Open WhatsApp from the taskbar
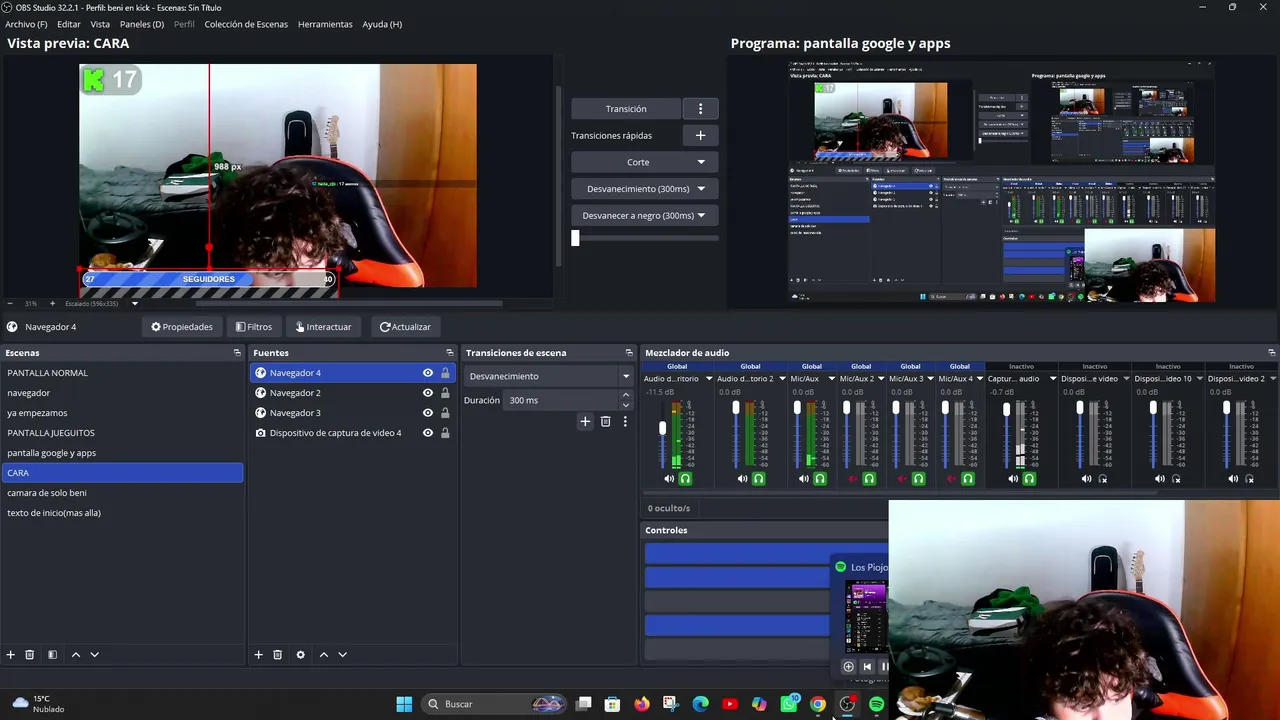This screenshot has width=1280, height=720. pos(789,704)
